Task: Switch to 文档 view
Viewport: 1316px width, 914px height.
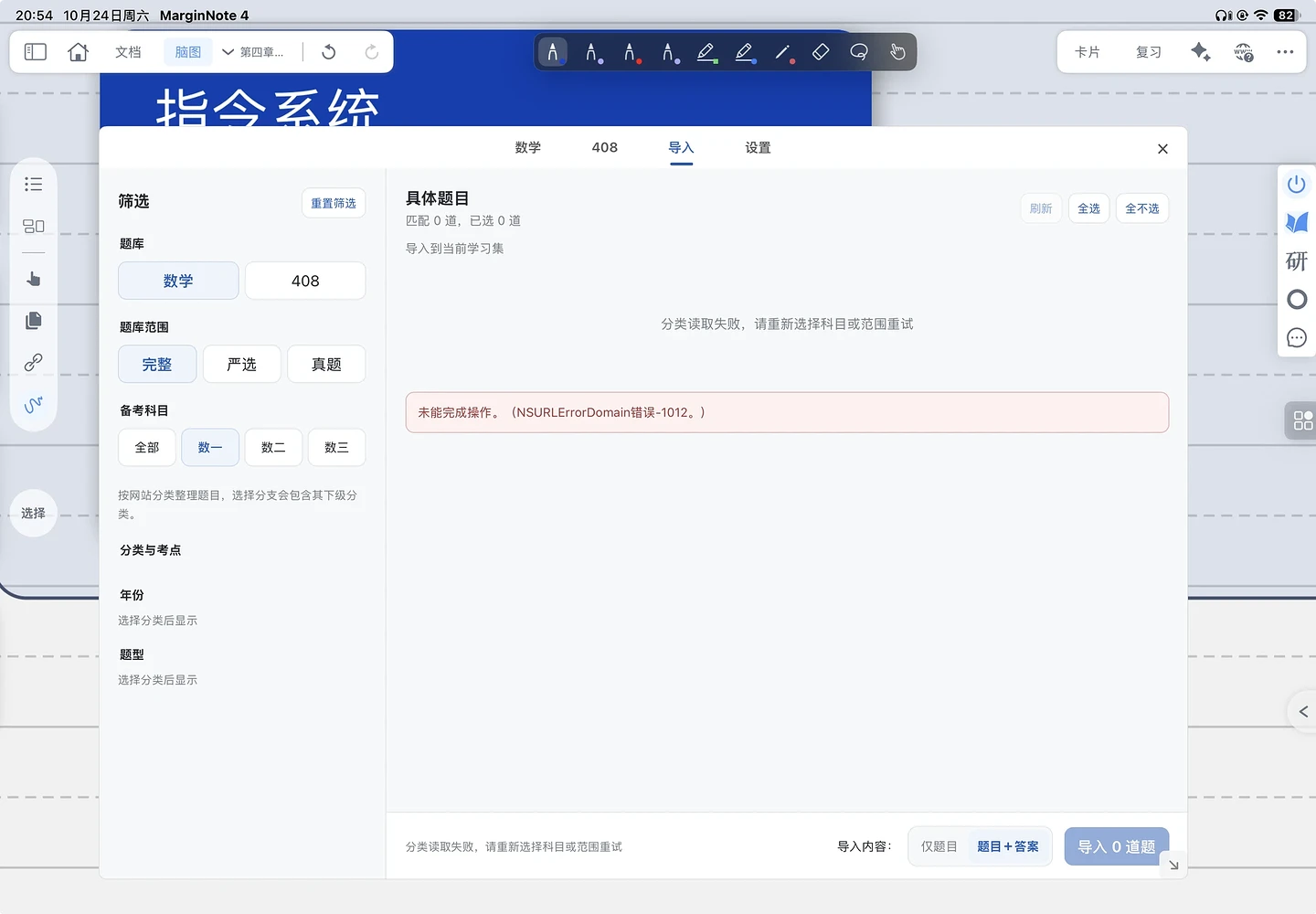Action: [x=128, y=52]
